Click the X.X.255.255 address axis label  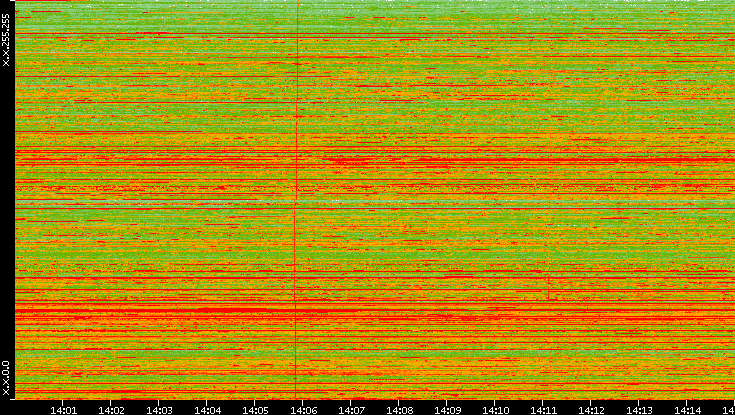(x=6, y=40)
